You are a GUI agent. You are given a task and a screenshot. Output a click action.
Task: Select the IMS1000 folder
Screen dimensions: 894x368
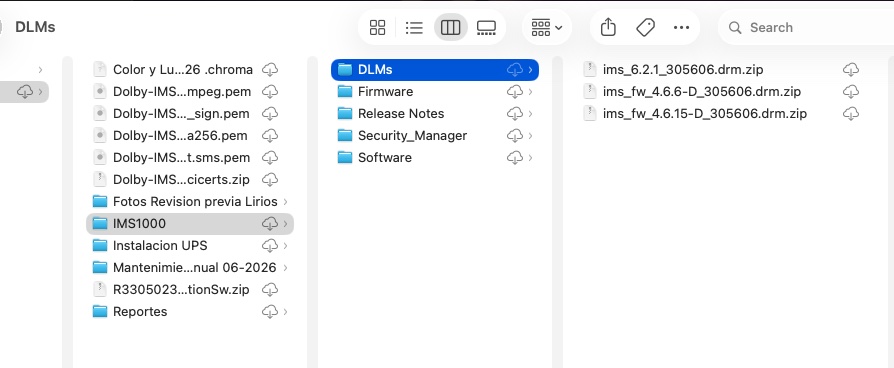(190, 224)
